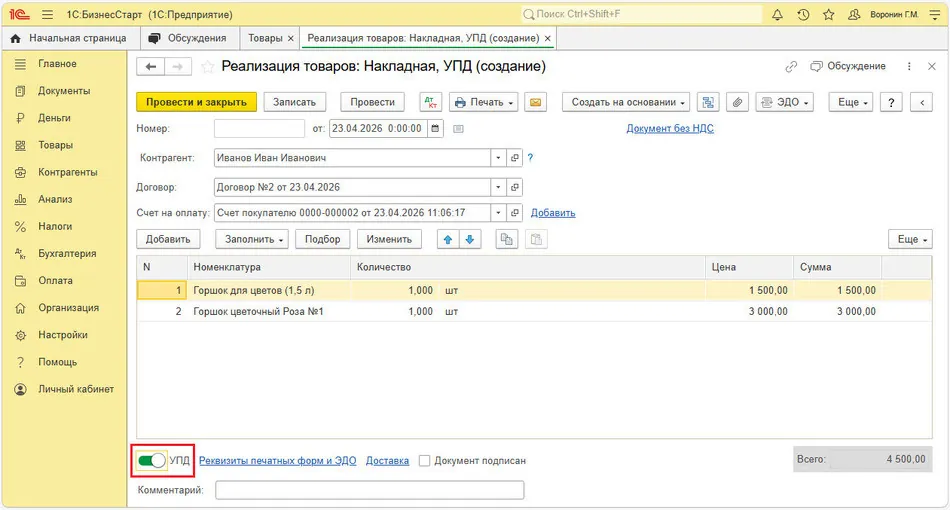
Task: Open the Печать dropdown
Action: [483, 102]
